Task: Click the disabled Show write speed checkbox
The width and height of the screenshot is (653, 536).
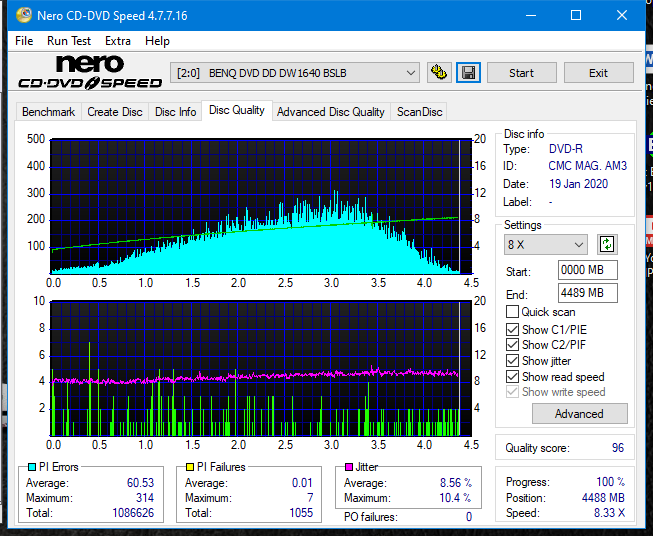Action: click(x=512, y=392)
